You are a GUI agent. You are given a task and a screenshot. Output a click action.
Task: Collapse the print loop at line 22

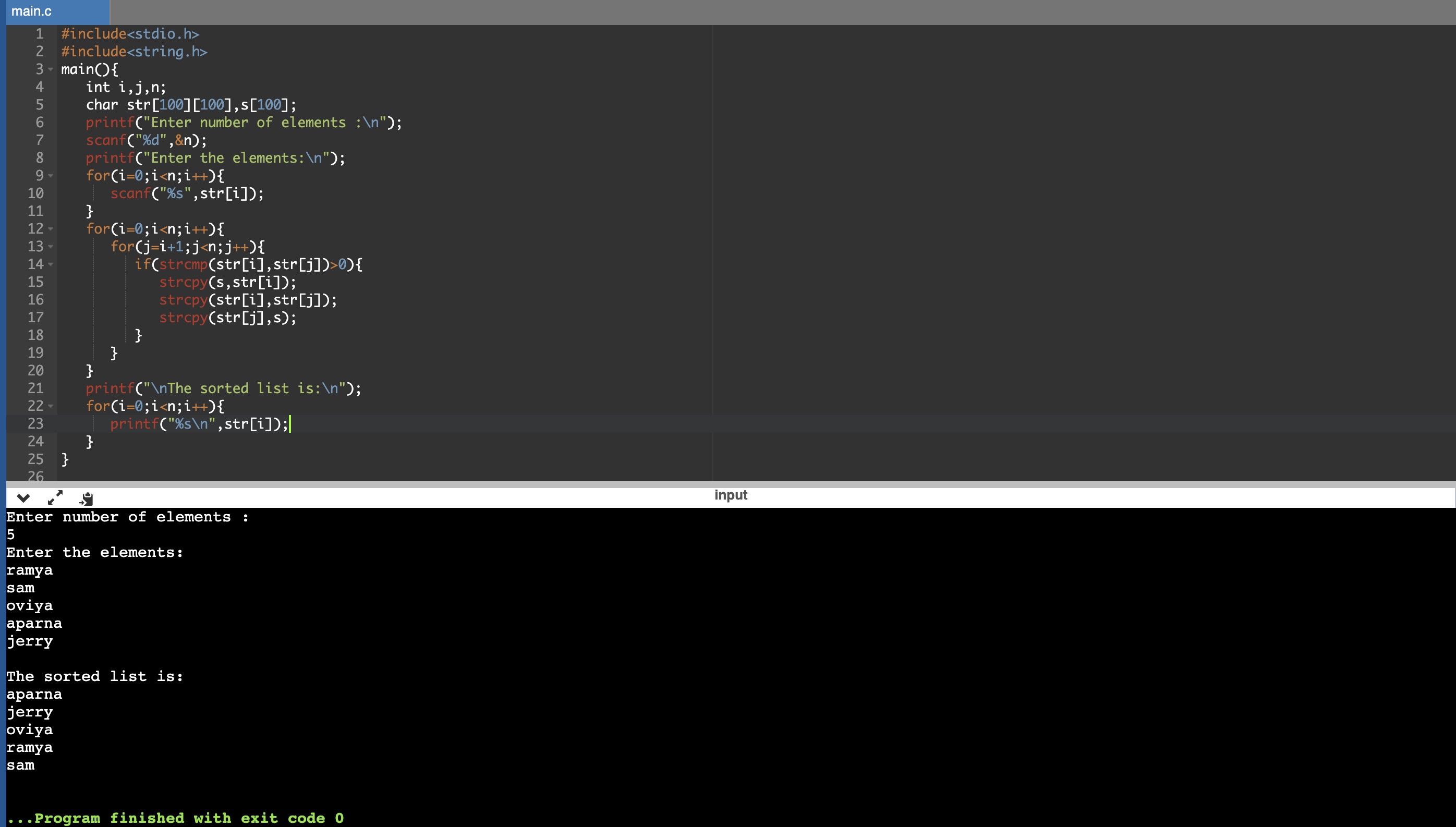click(51, 406)
